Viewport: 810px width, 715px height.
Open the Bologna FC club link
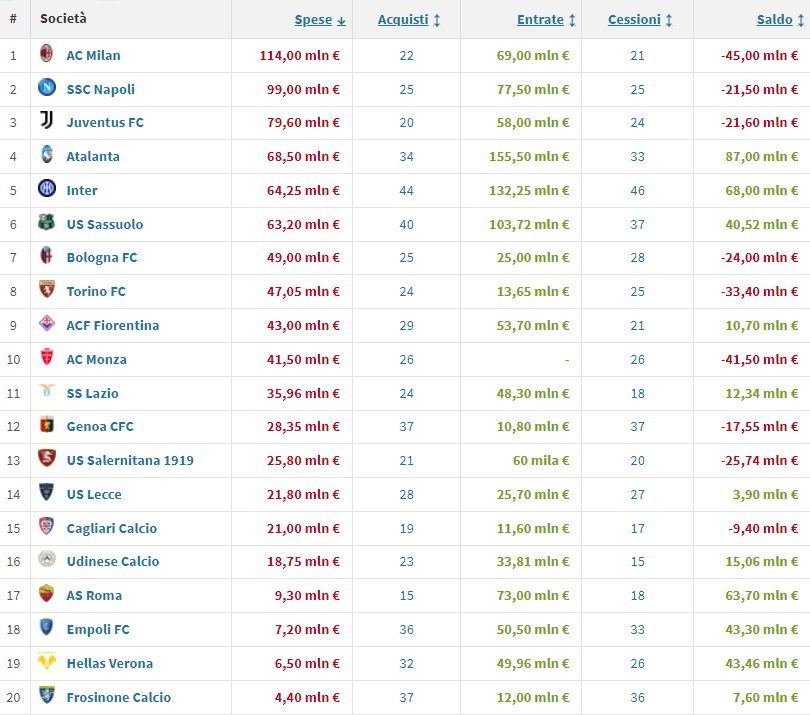pyautogui.click(x=102, y=257)
